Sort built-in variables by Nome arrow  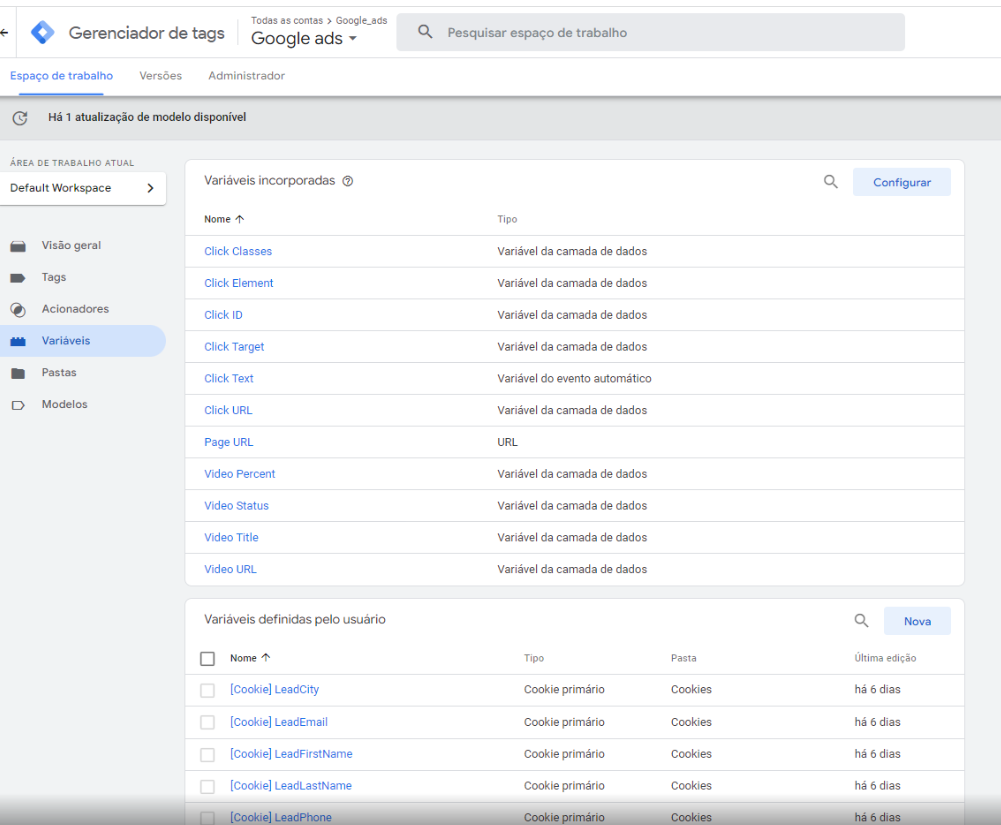tap(240, 219)
